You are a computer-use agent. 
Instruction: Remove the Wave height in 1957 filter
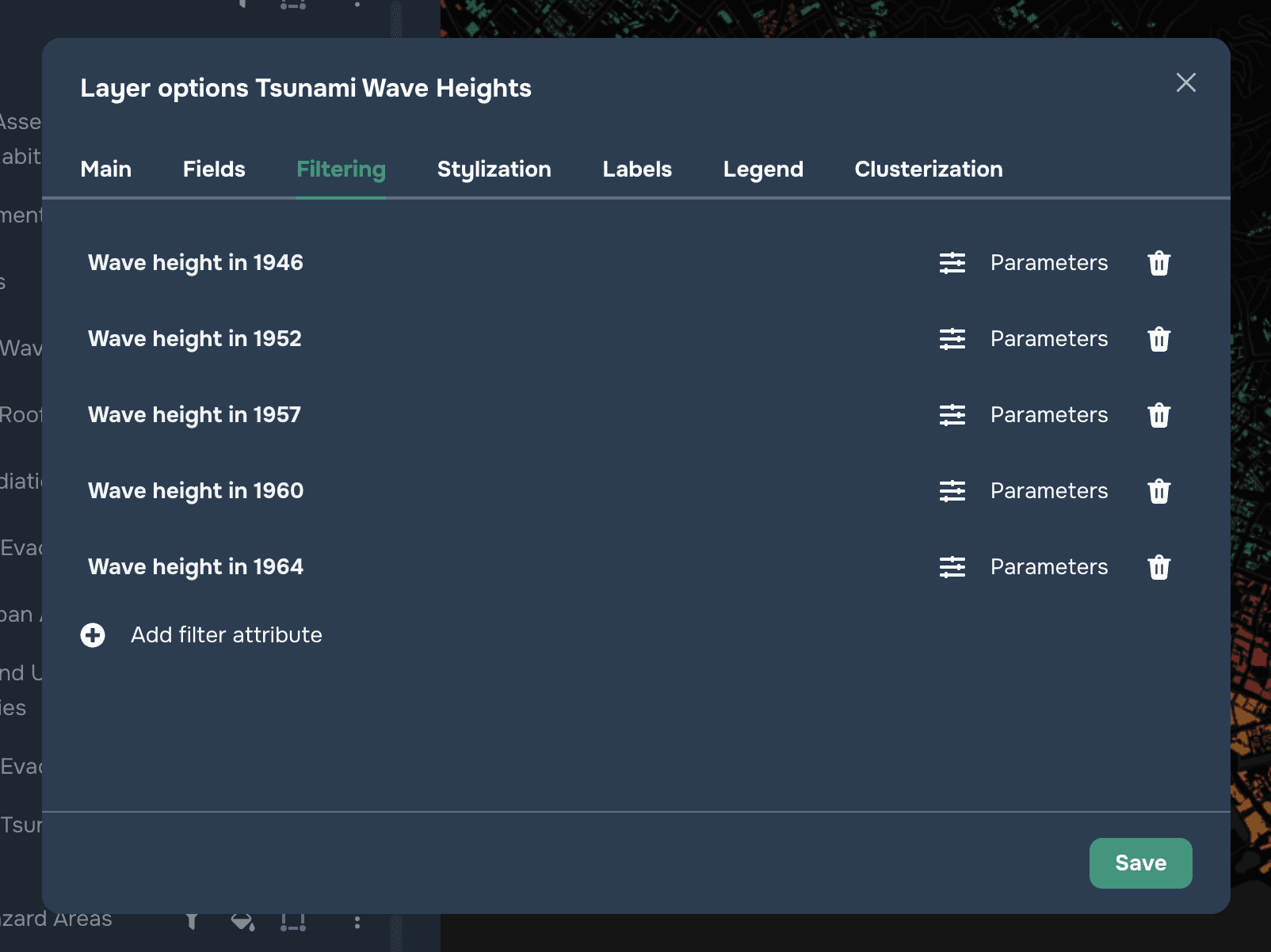click(x=1159, y=415)
